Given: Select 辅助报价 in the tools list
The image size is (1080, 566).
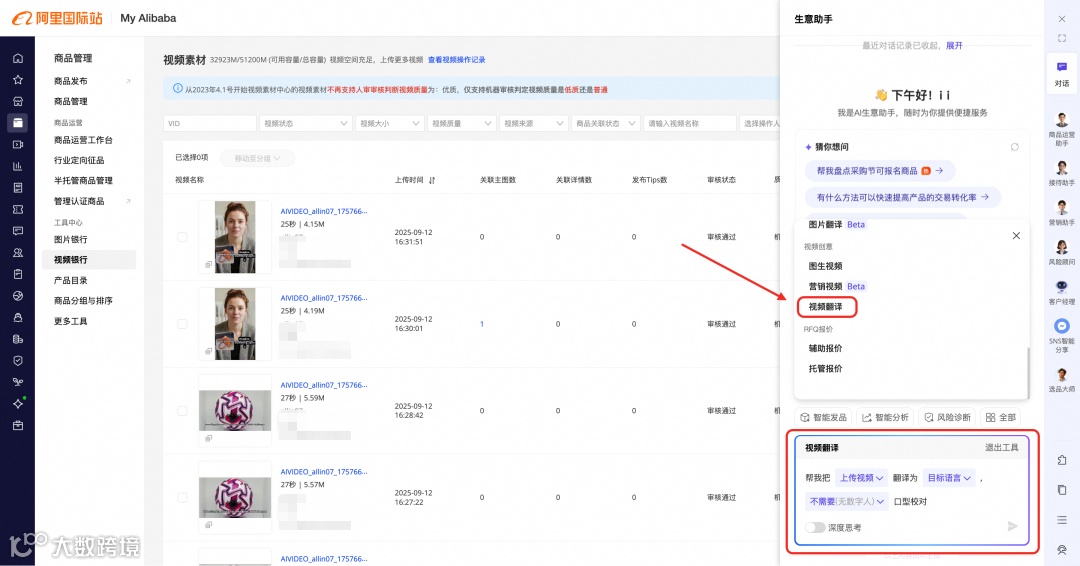Looking at the screenshot, I should [x=825, y=348].
